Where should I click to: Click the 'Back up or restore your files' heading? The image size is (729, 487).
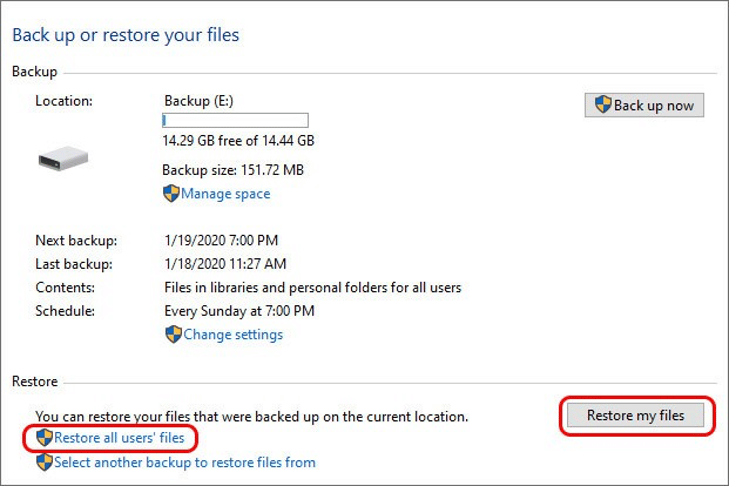(x=126, y=35)
